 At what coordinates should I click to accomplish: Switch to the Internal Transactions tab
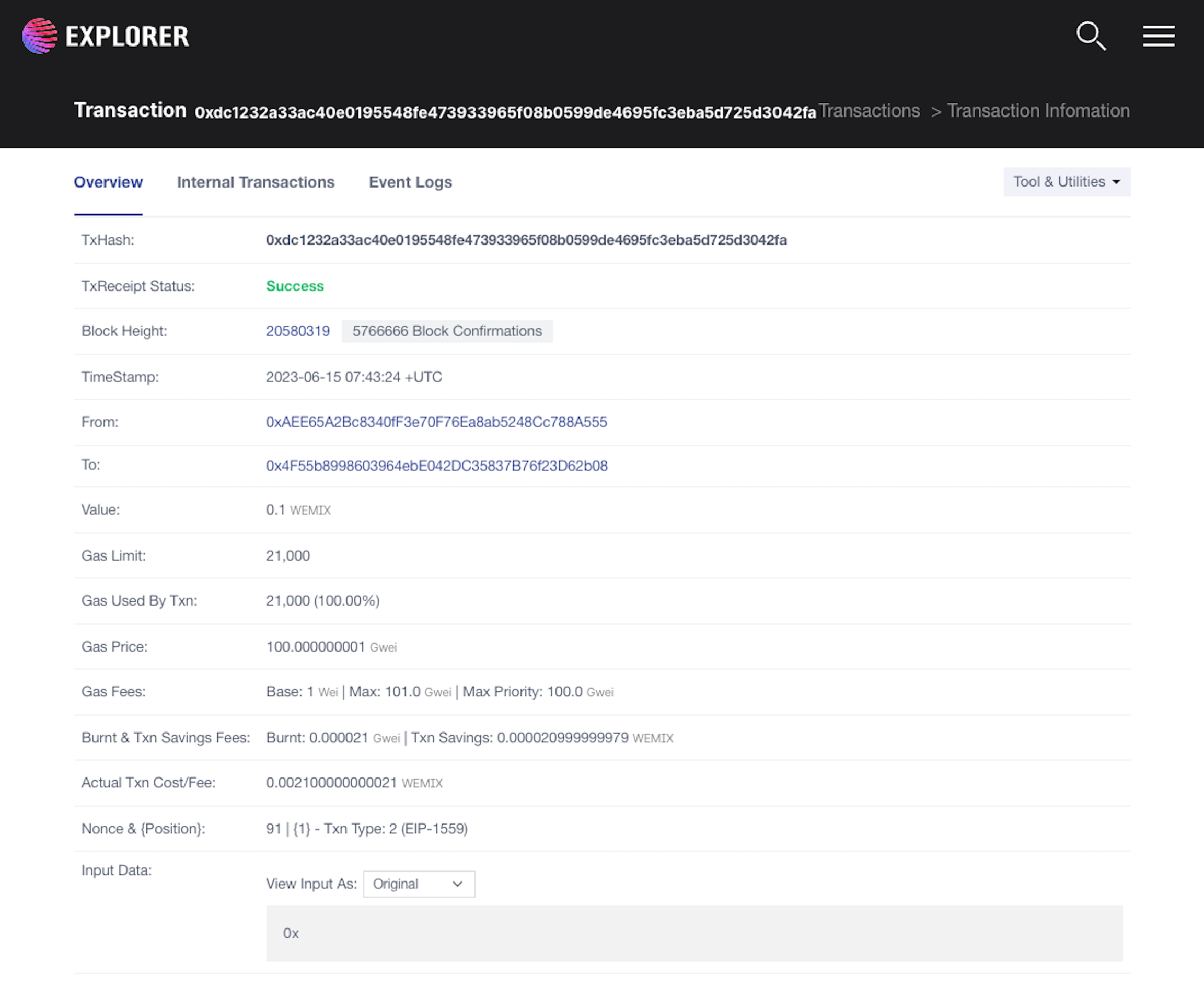256,182
